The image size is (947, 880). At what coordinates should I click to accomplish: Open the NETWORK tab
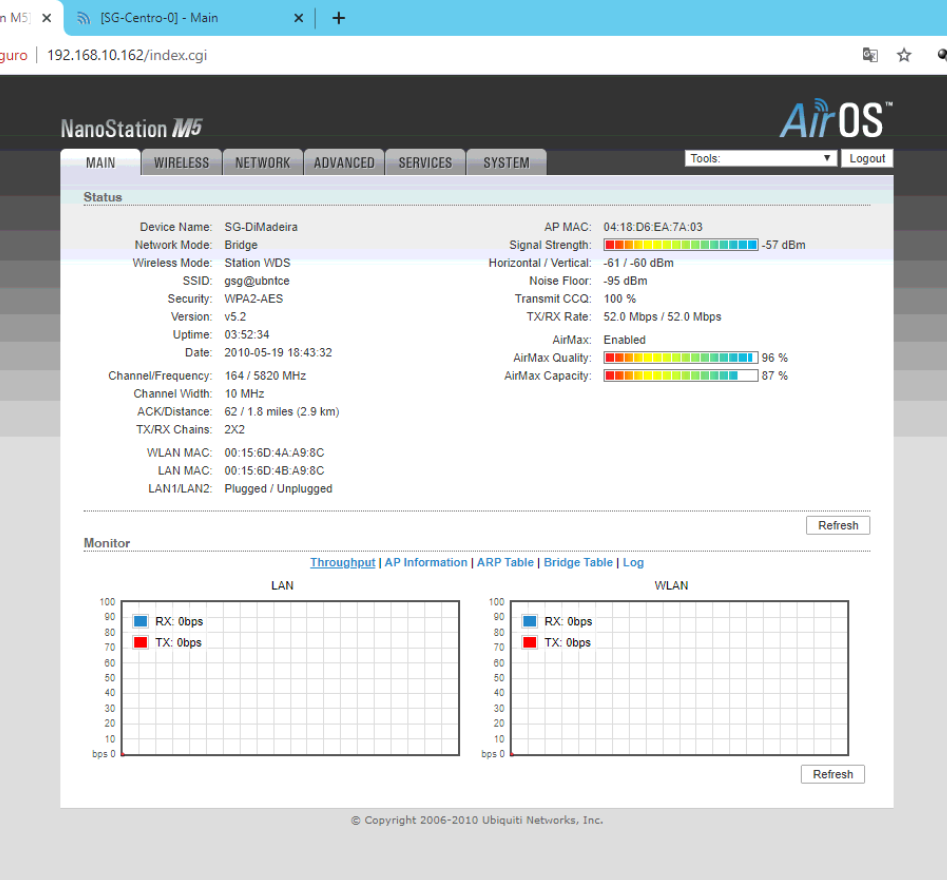pyautogui.click(x=263, y=162)
